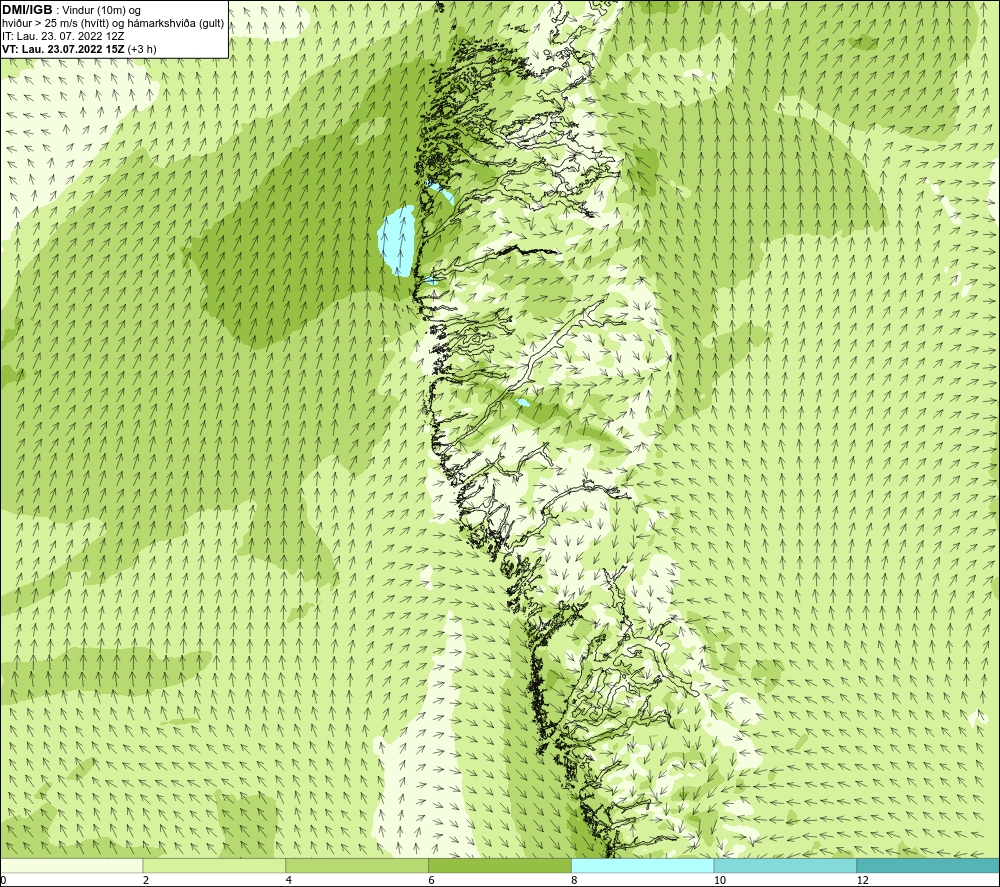The width and height of the screenshot is (1000, 887).
Task: Click the legend scale label 2
Action: pyautogui.click(x=145, y=881)
